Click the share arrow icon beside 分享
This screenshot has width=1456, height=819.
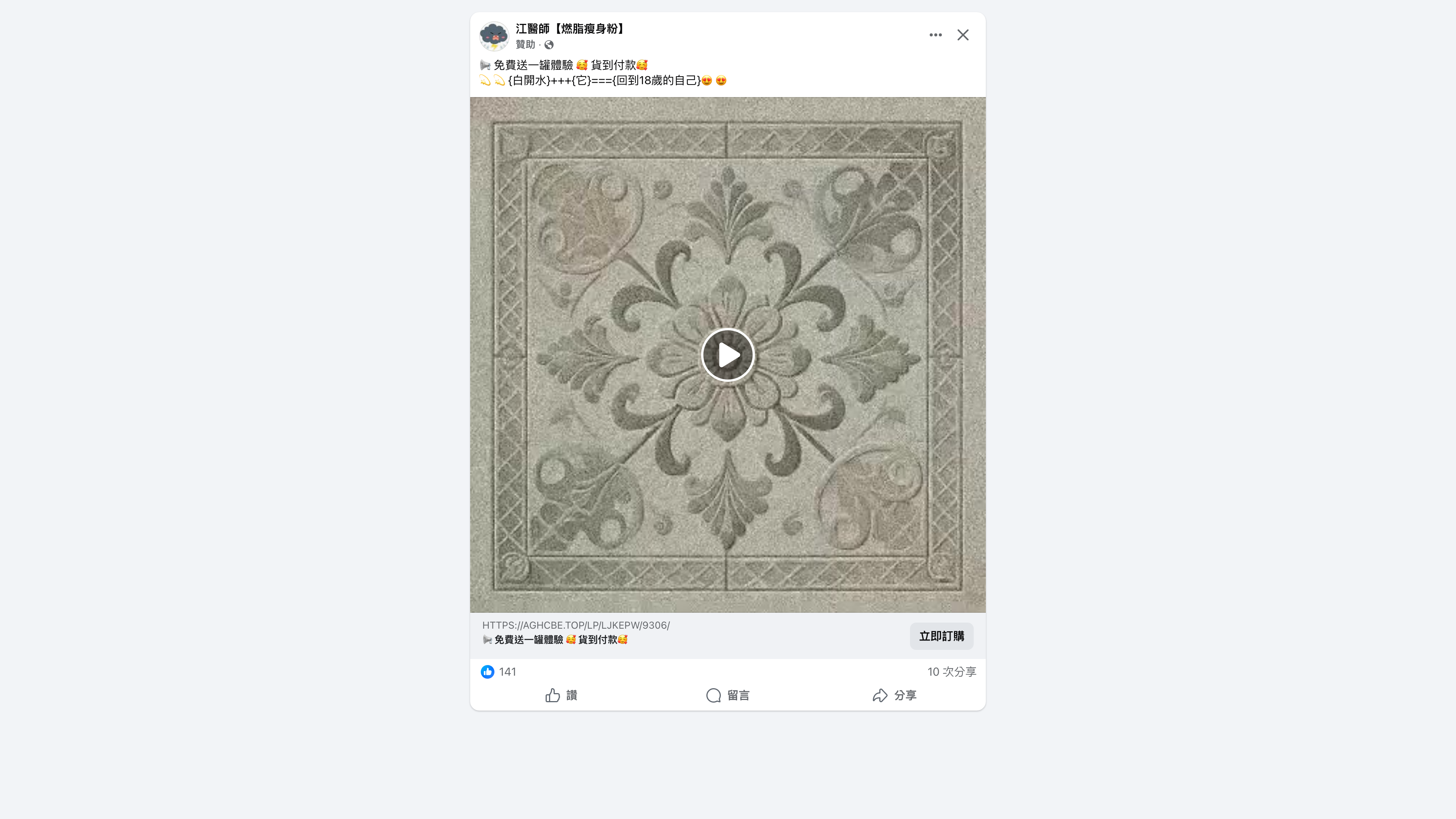pos(880,696)
